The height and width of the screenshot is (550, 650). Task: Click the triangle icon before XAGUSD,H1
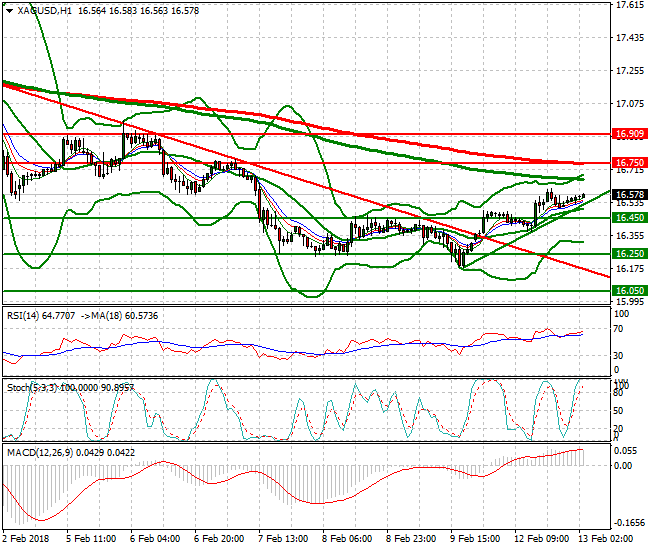coord(9,11)
